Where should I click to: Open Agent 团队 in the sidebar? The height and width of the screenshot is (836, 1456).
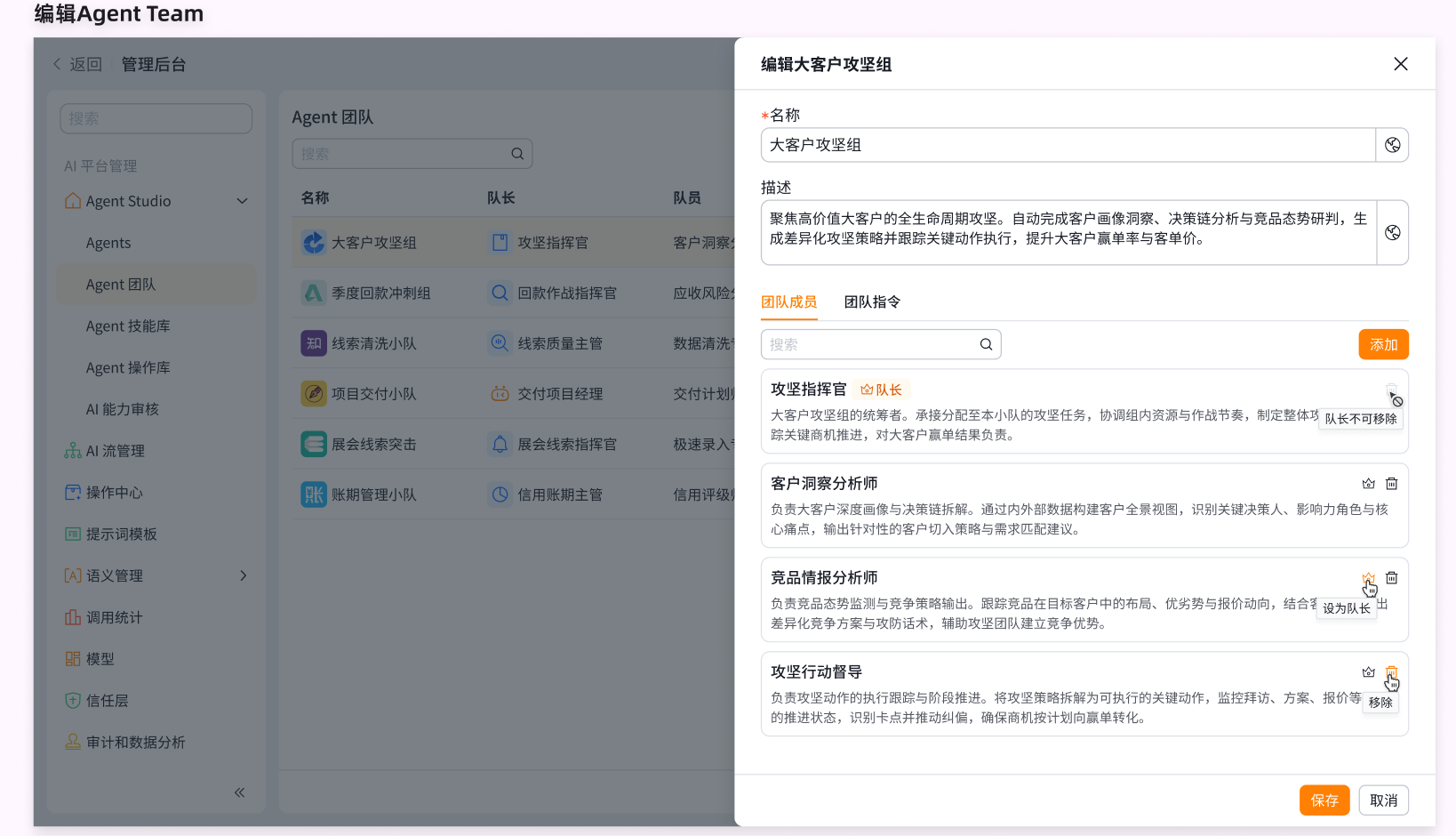pyautogui.click(x=156, y=285)
